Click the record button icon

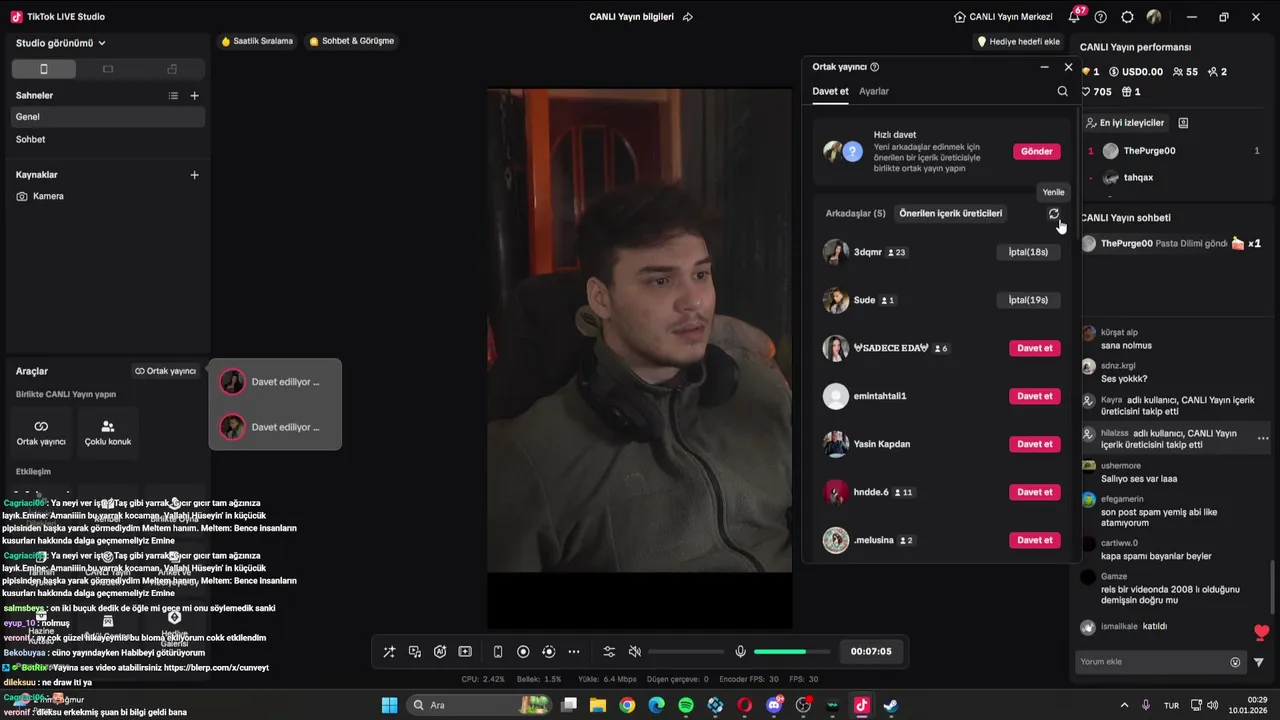523,652
